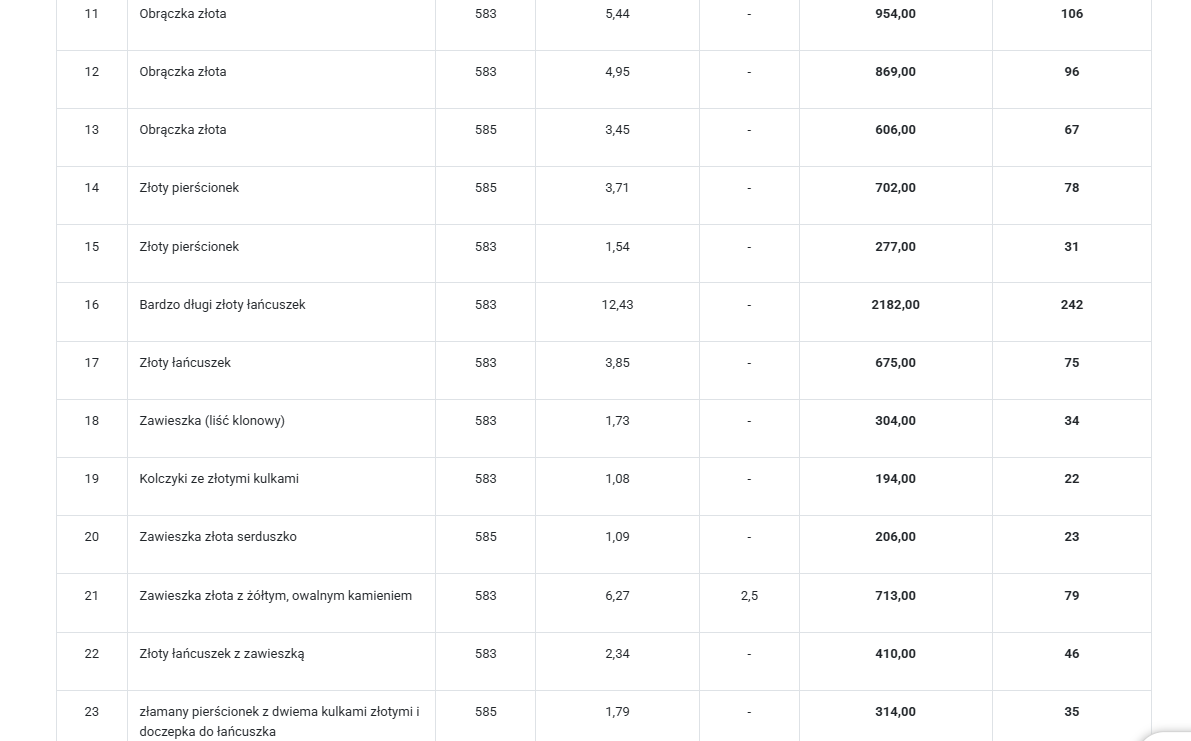
Task: Click the price 954,00 in row 11
Action: pos(895,14)
